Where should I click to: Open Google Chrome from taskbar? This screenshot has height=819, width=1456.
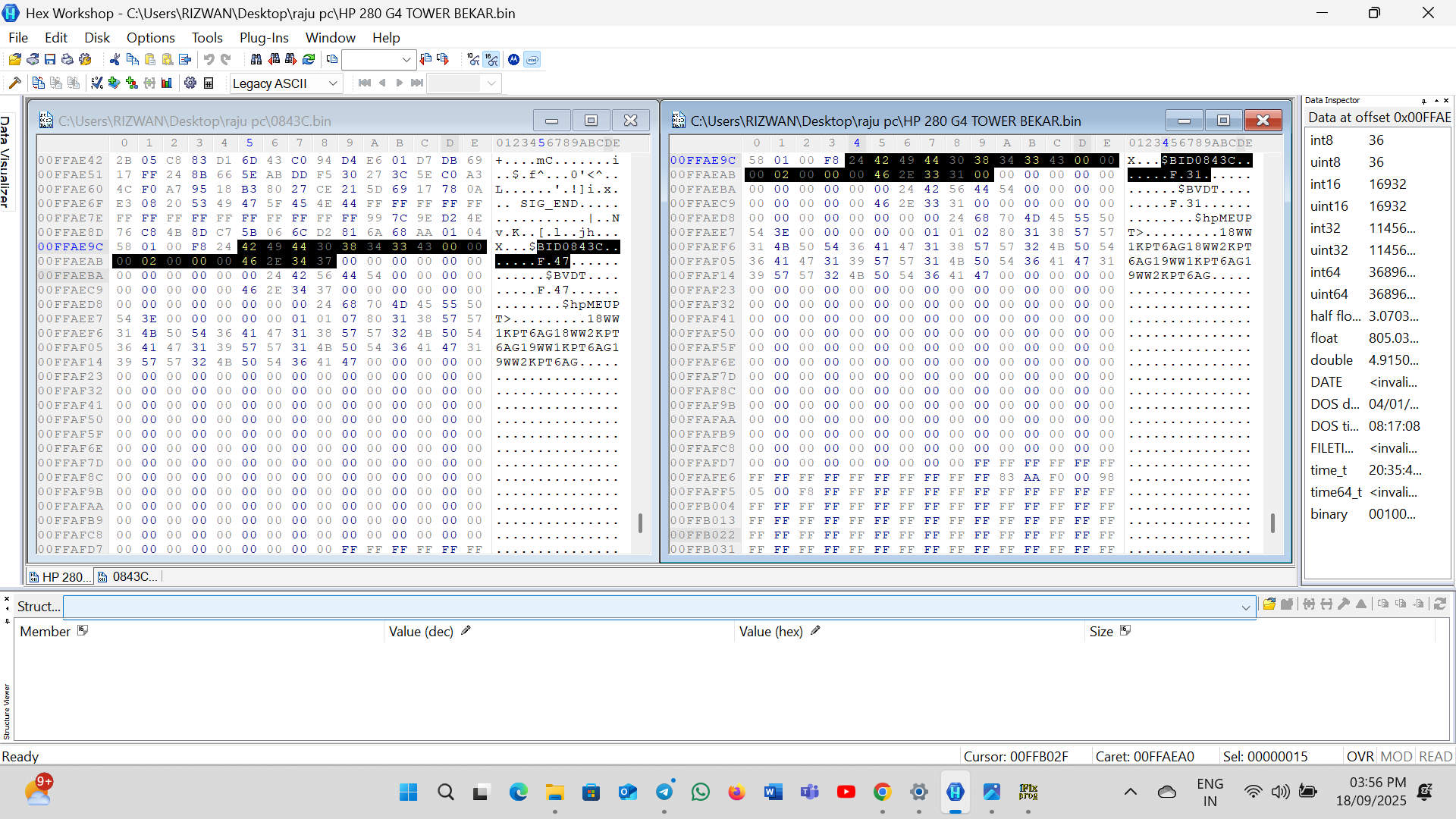[x=882, y=792]
